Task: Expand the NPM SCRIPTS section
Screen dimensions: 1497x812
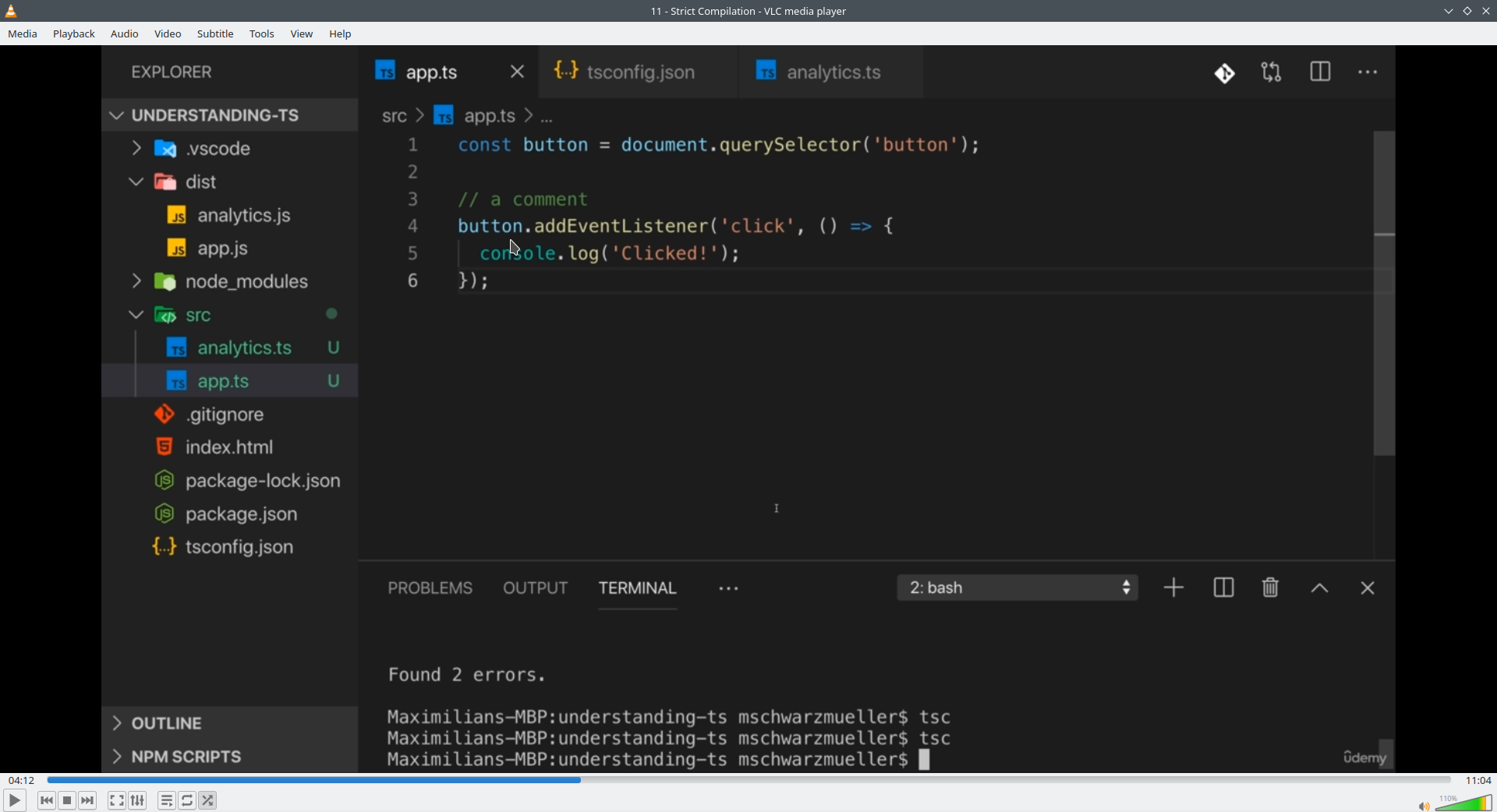Action: click(230, 757)
